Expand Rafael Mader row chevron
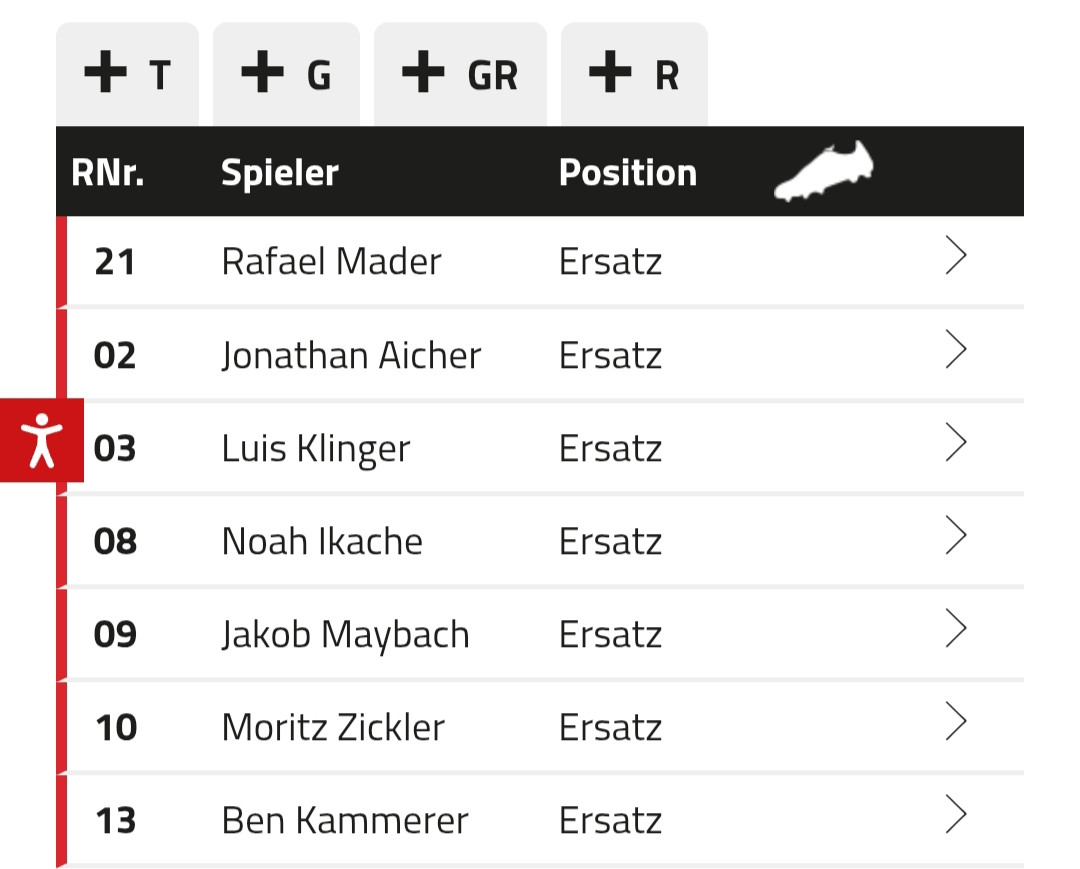Screen dimensions: 1080x869 coord(956,258)
